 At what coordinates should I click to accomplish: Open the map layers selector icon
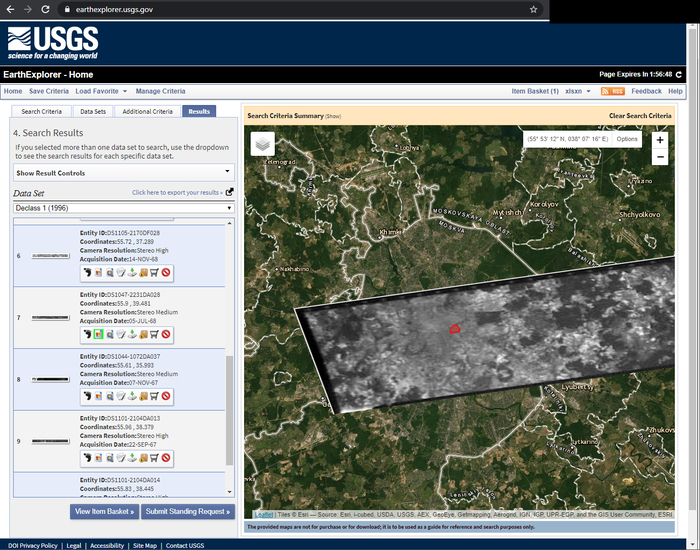point(262,144)
